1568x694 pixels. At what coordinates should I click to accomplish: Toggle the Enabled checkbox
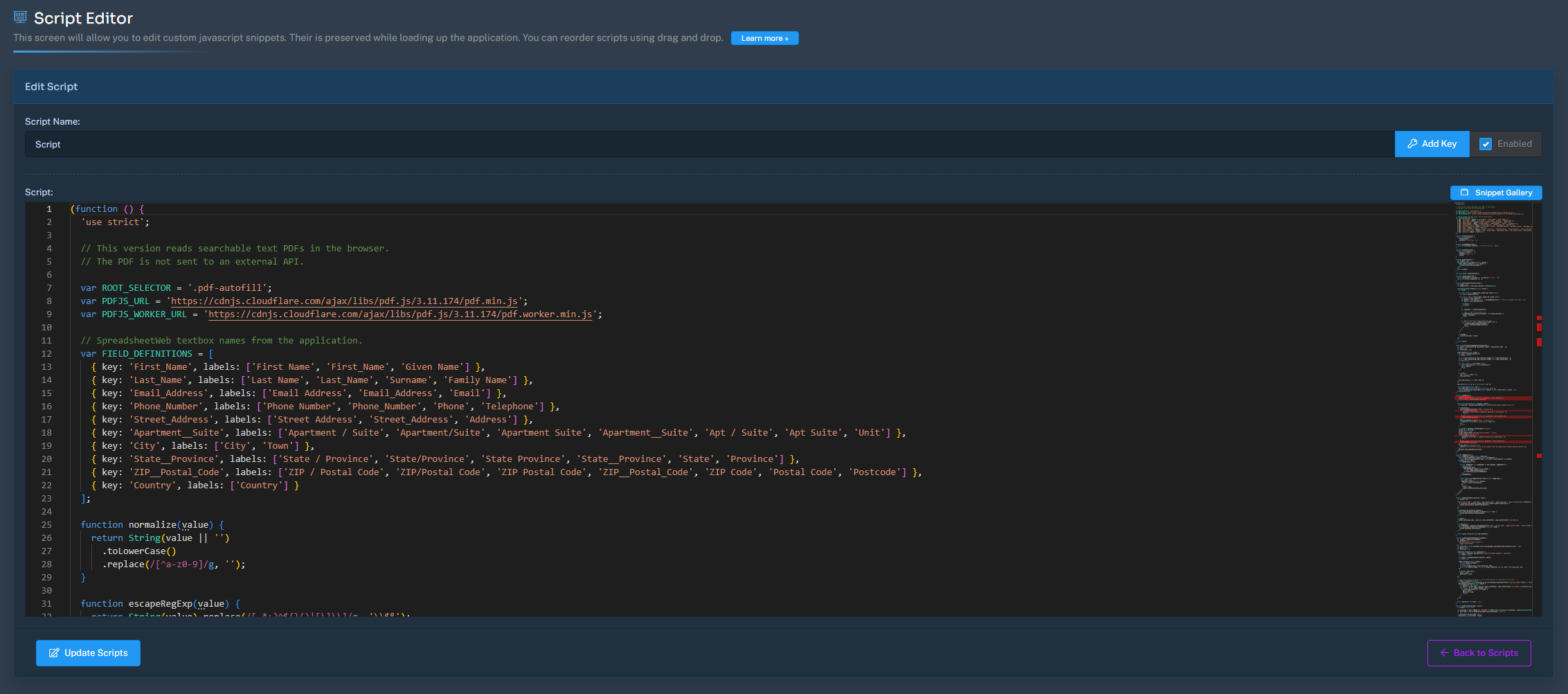pyautogui.click(x=1486, y=144)
